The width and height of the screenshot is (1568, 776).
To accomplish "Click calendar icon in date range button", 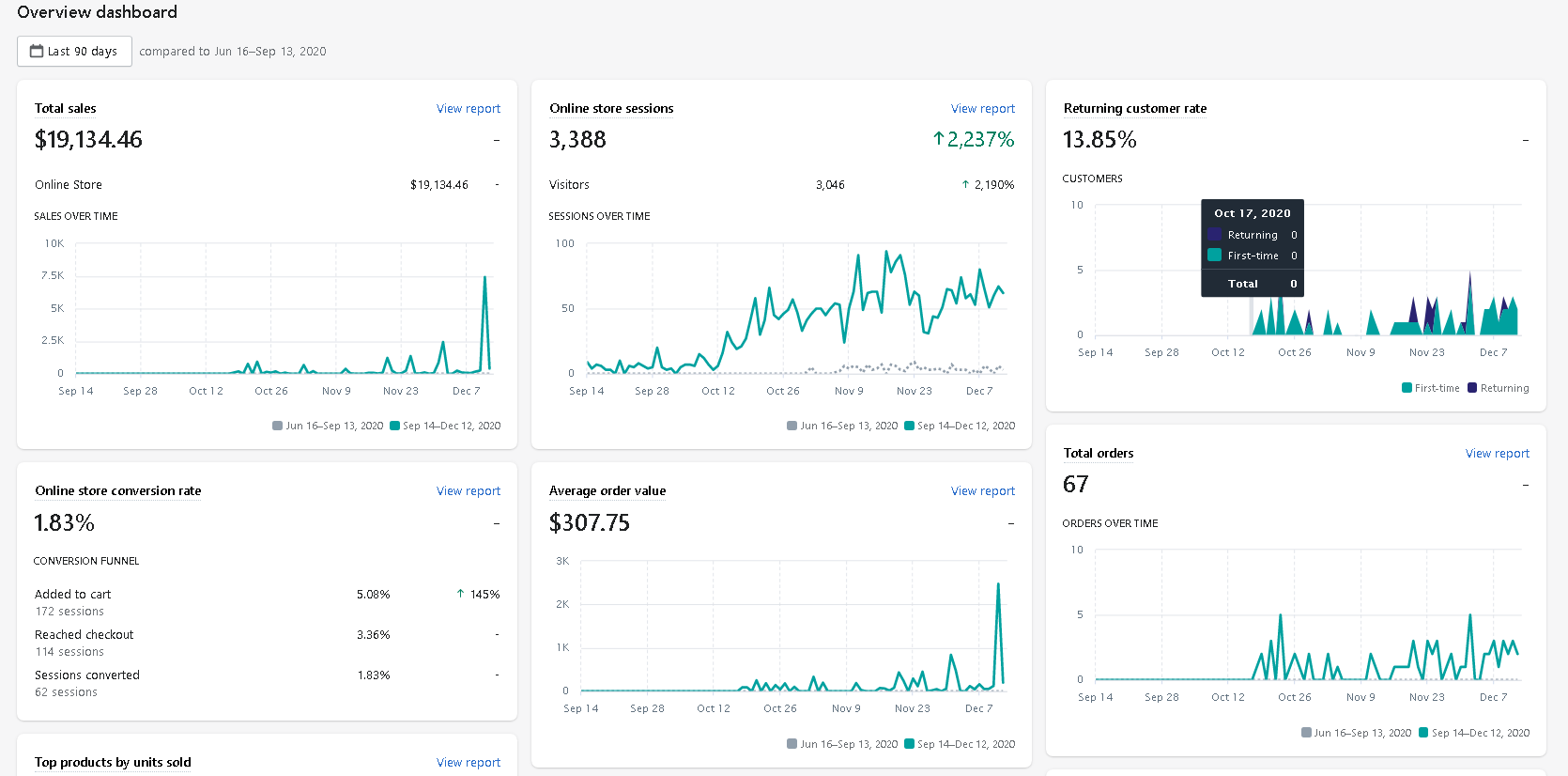I will coord(37,51).
